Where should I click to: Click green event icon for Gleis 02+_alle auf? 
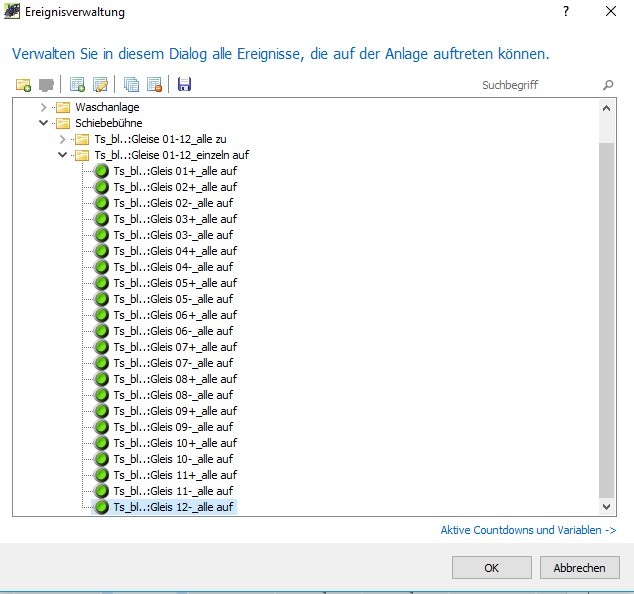click(x=101, y=187)
